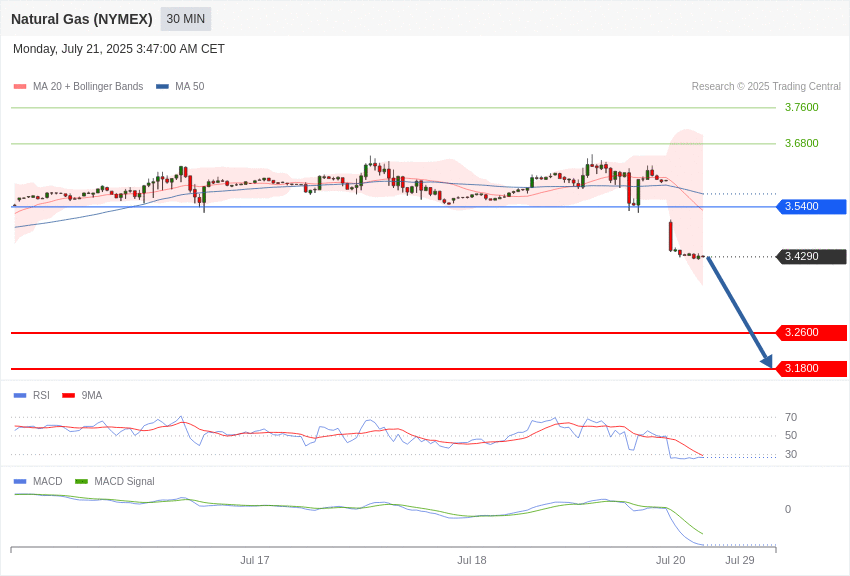Click the Natural Gas (NYMEX) title
The image size is (850, 576).
pyautogui.click(x=82, y=19)
